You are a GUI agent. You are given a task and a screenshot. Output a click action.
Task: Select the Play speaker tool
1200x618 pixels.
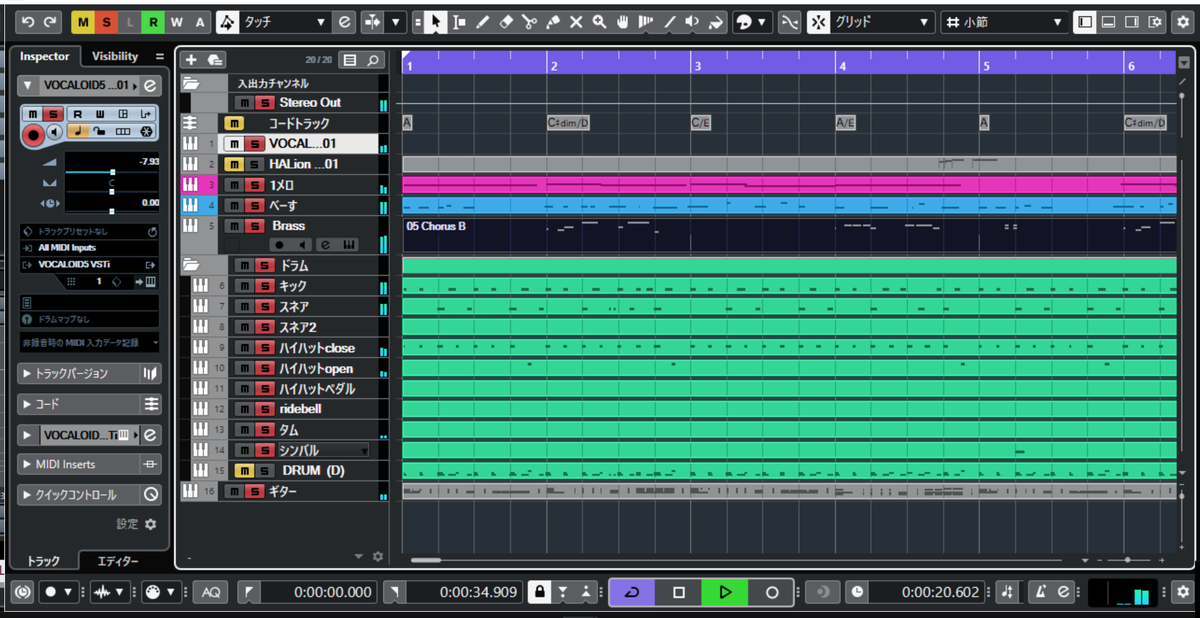tap(692, 21)
